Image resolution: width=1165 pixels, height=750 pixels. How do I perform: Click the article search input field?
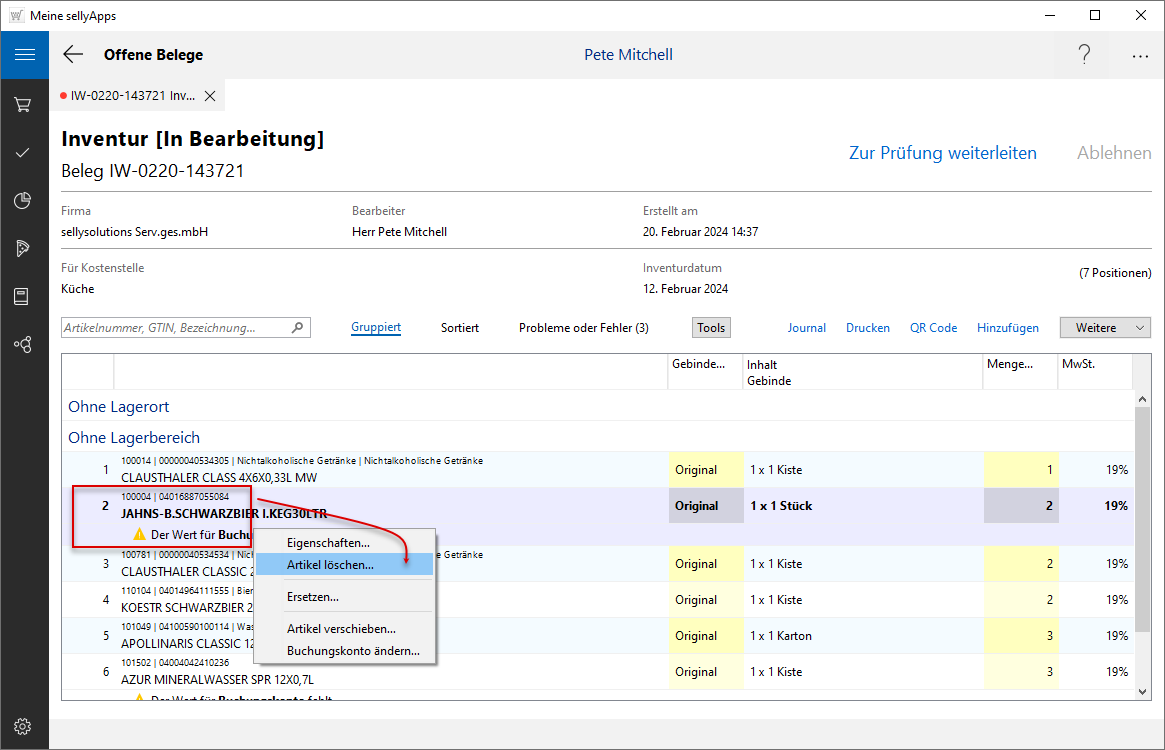point(176,328)
